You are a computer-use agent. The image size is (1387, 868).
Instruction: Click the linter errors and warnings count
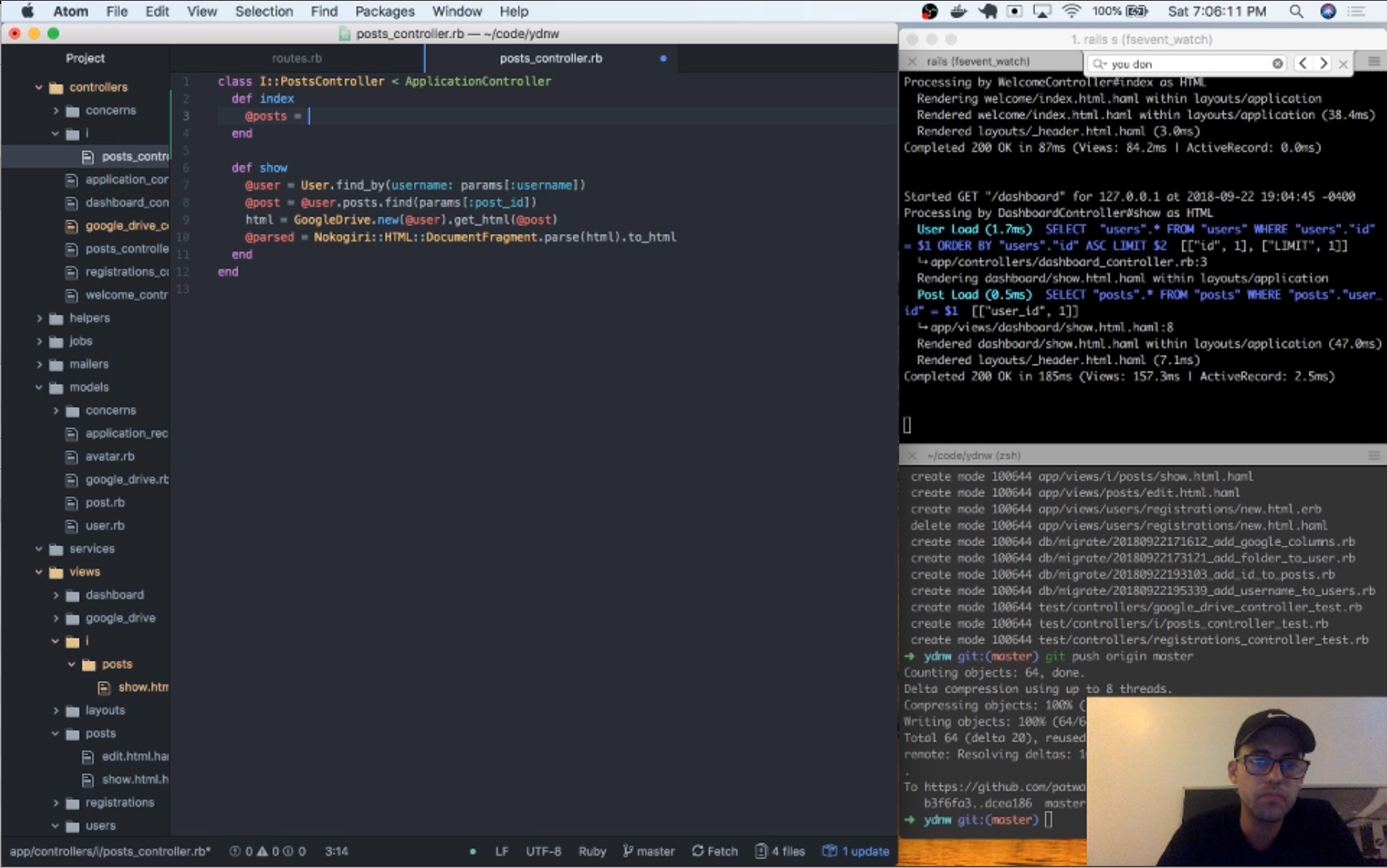(267, 851)
